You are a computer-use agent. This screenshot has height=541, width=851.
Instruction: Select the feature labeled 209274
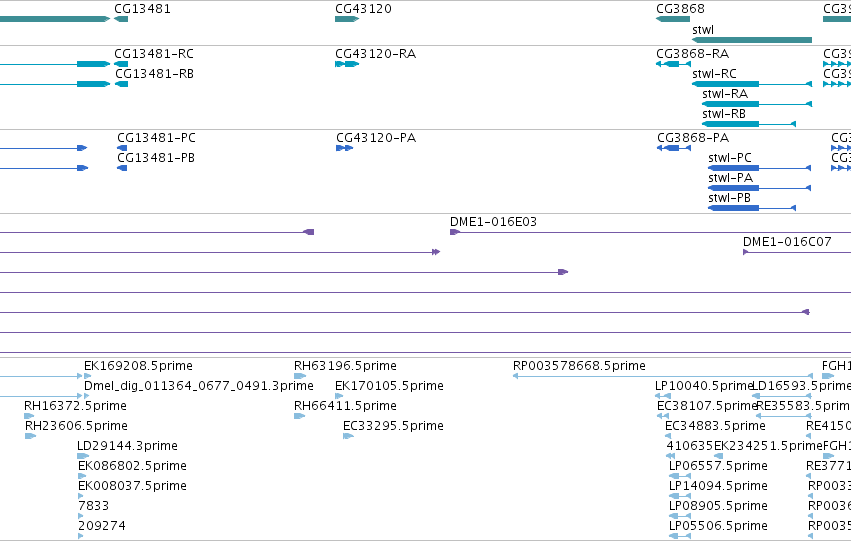point(81,536)
